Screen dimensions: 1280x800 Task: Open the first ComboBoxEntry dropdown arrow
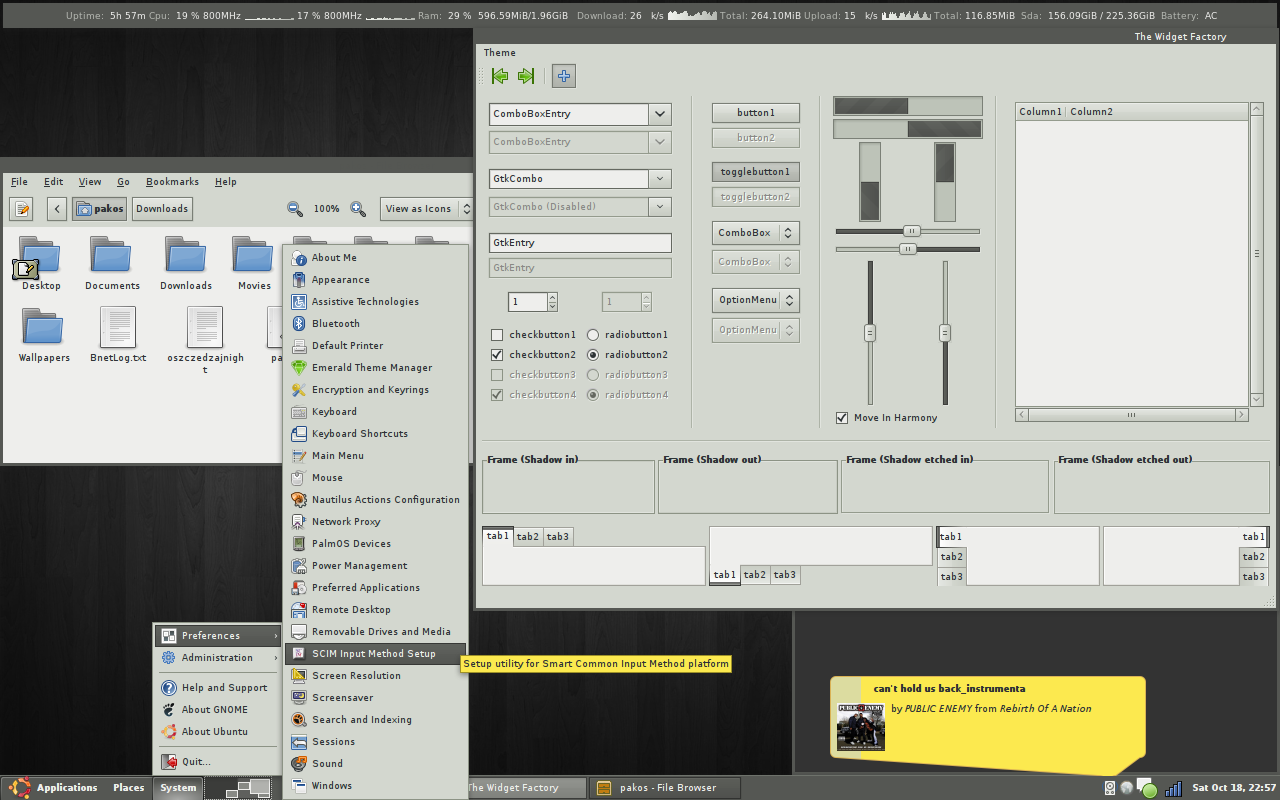coord(660,114)
